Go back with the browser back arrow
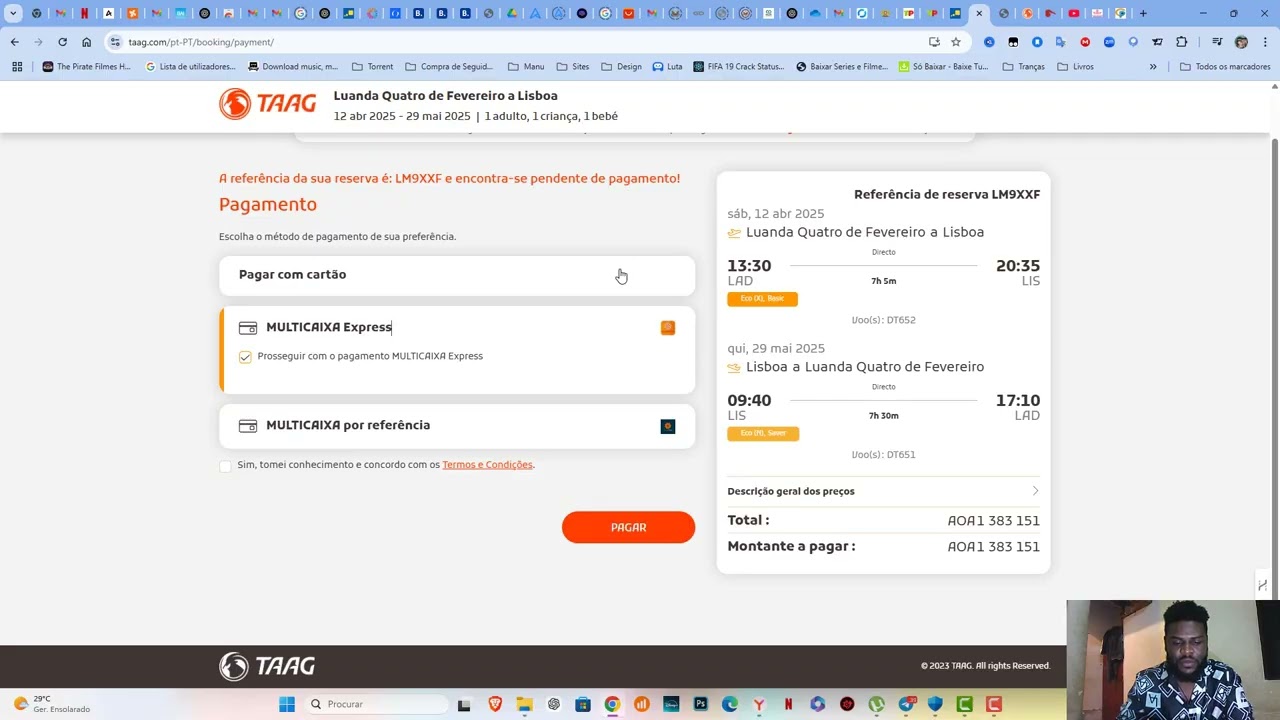1280x720 pixels. coord(14,42)
